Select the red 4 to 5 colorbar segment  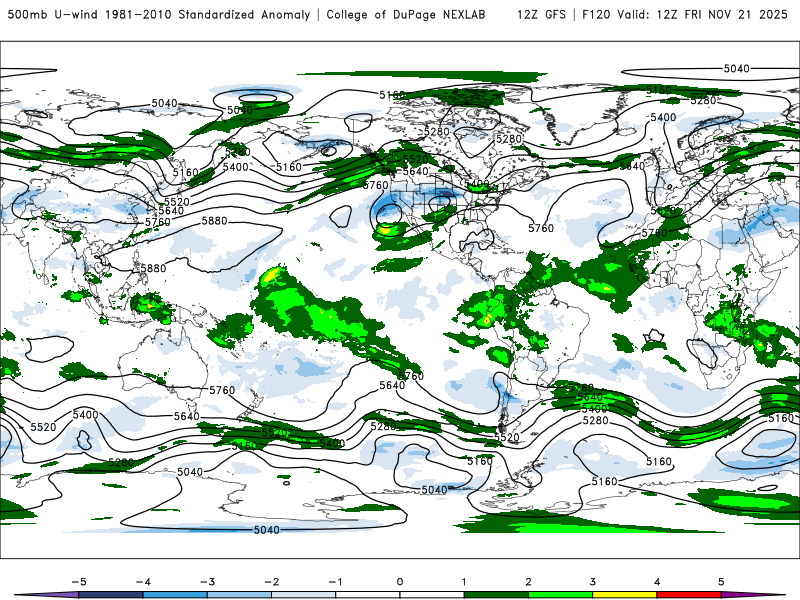coord(689,595)
